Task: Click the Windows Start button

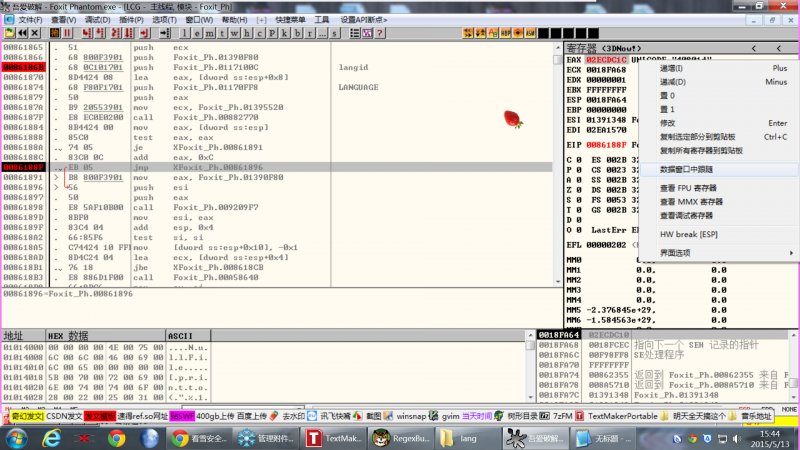Action: click(16, 438)
